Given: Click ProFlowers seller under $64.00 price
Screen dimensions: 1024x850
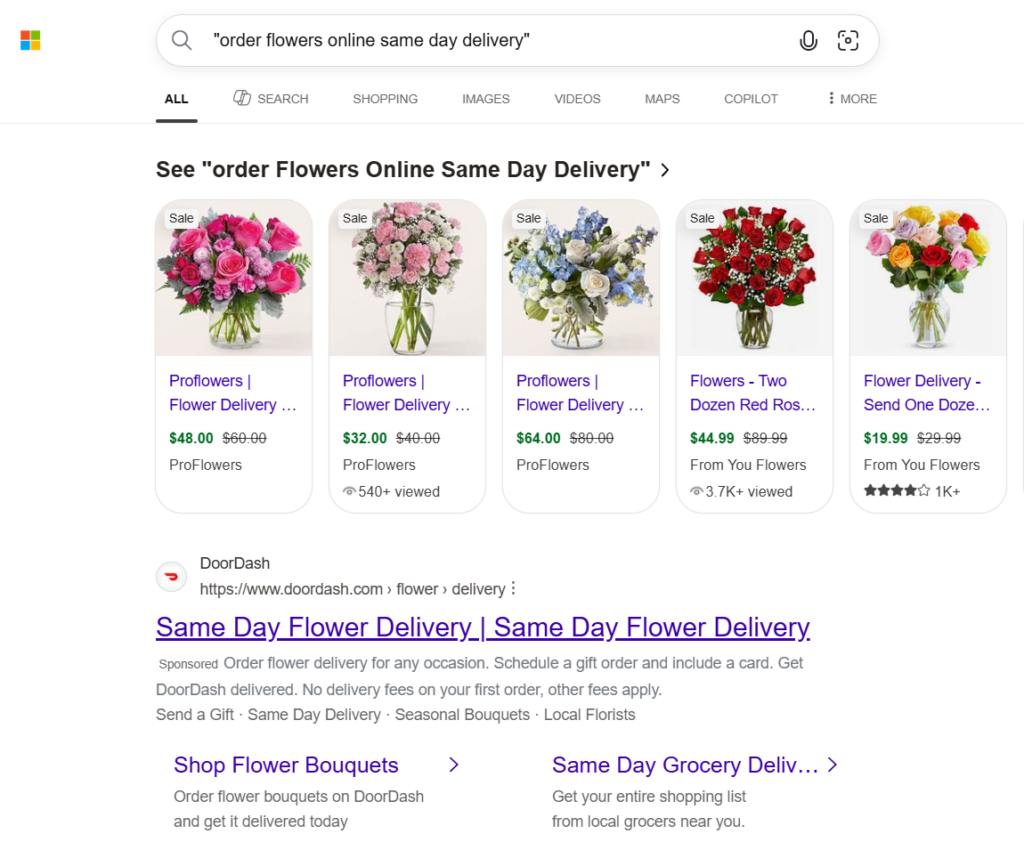Looking at the screenshot, I should coord(552,465).
